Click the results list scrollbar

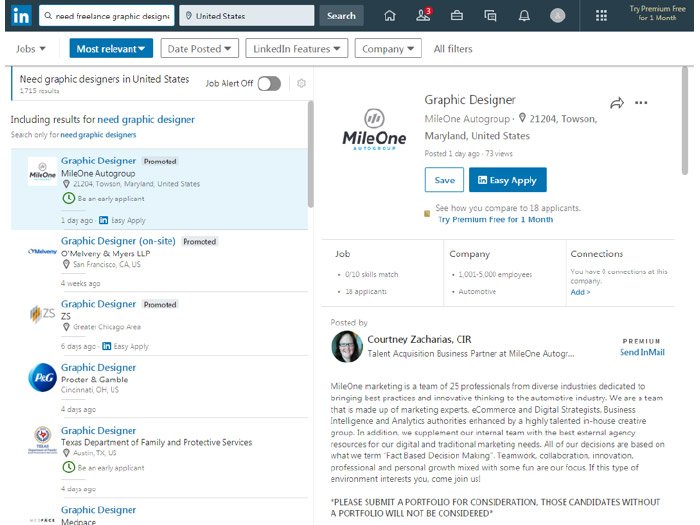tap(311, 154)
